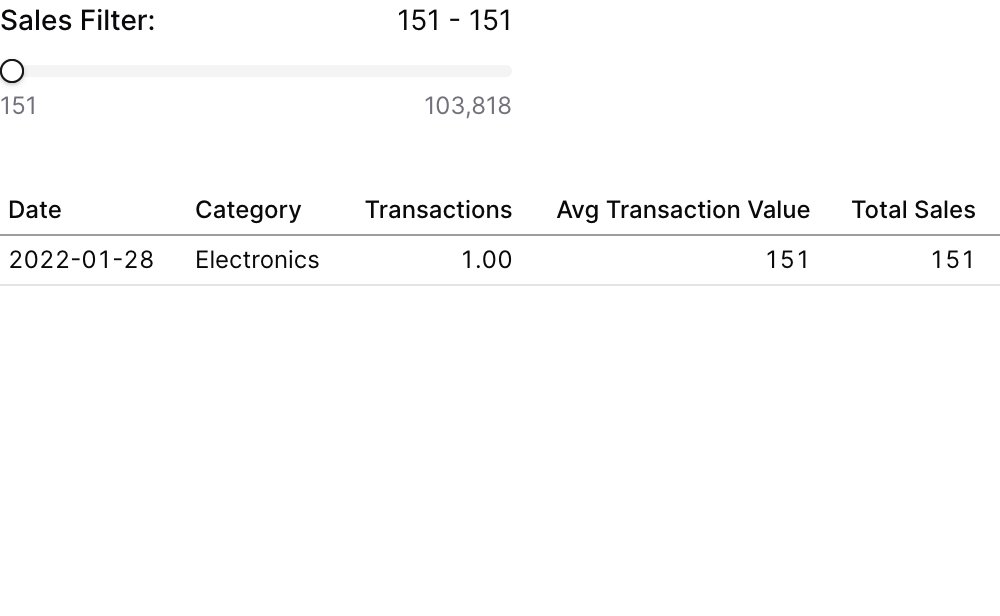This screenshot has height=616, width=1000.
Task: Select the Total Sales value 151
Action: click(x=952, y=259)
